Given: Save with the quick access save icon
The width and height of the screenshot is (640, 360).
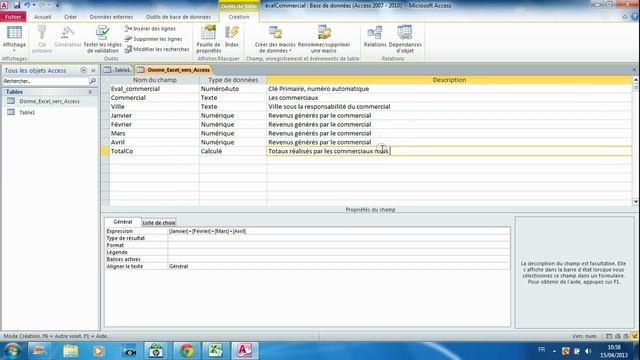Looking at the screenshot, I should [17, 5].
